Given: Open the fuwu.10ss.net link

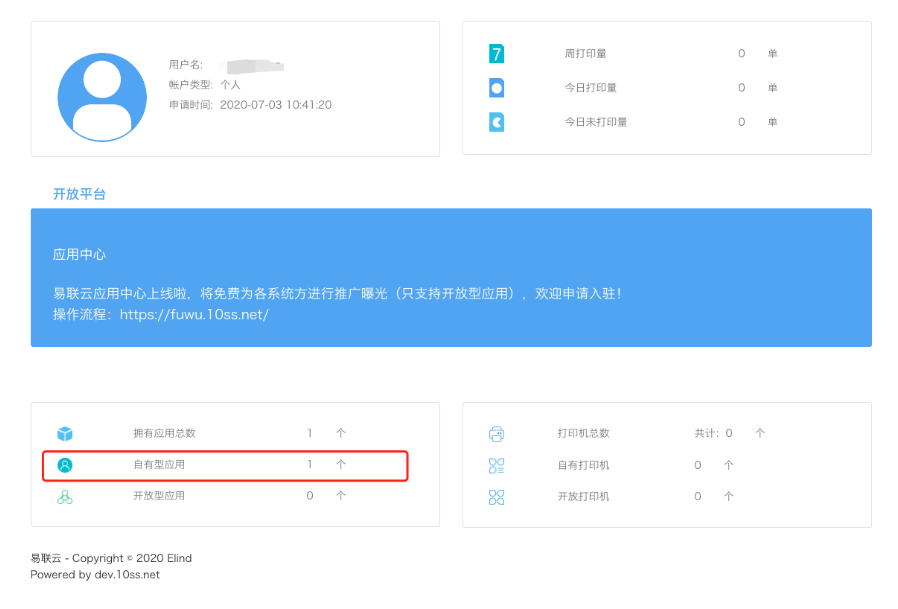Looking at the screenshot, I should tap(194, 314).
